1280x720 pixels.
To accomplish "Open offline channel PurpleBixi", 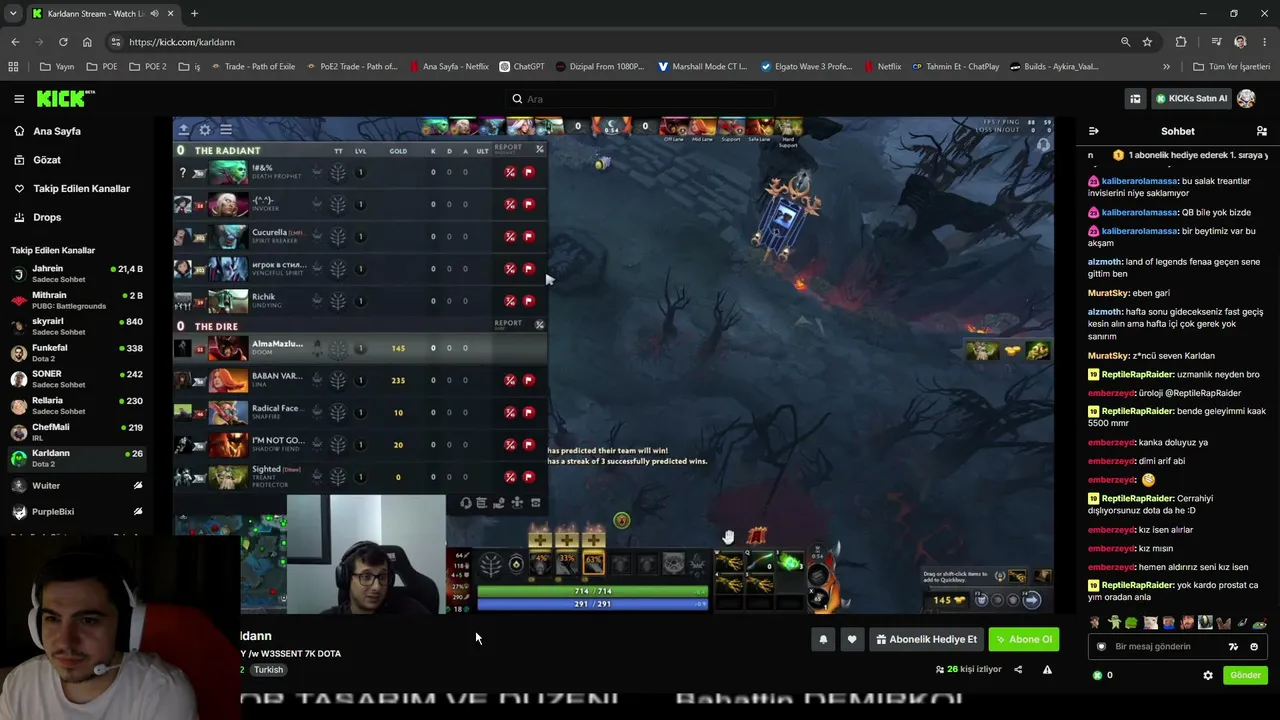I will [78, 511].
